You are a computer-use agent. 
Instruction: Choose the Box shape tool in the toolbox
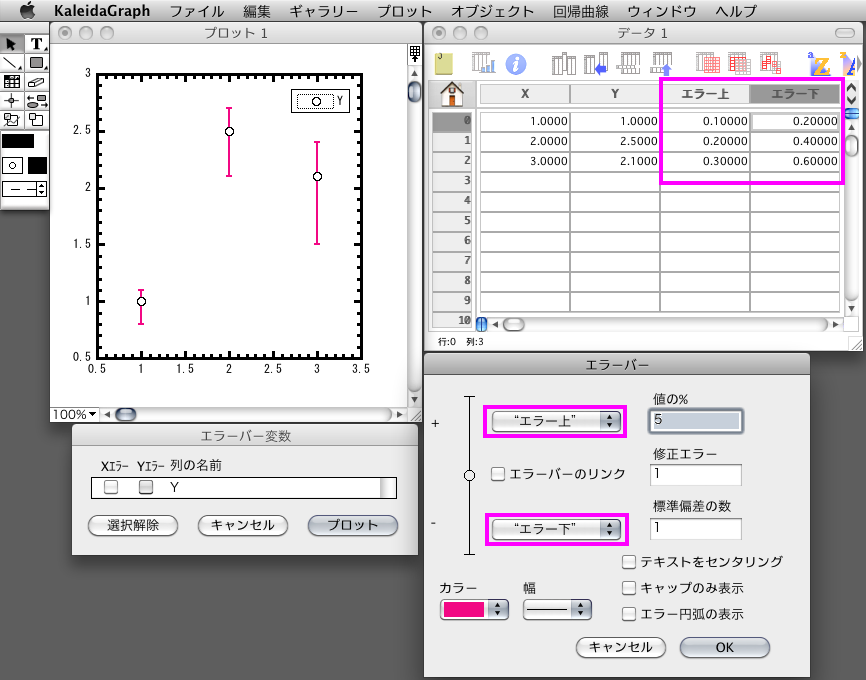click(x=36, y=63)
